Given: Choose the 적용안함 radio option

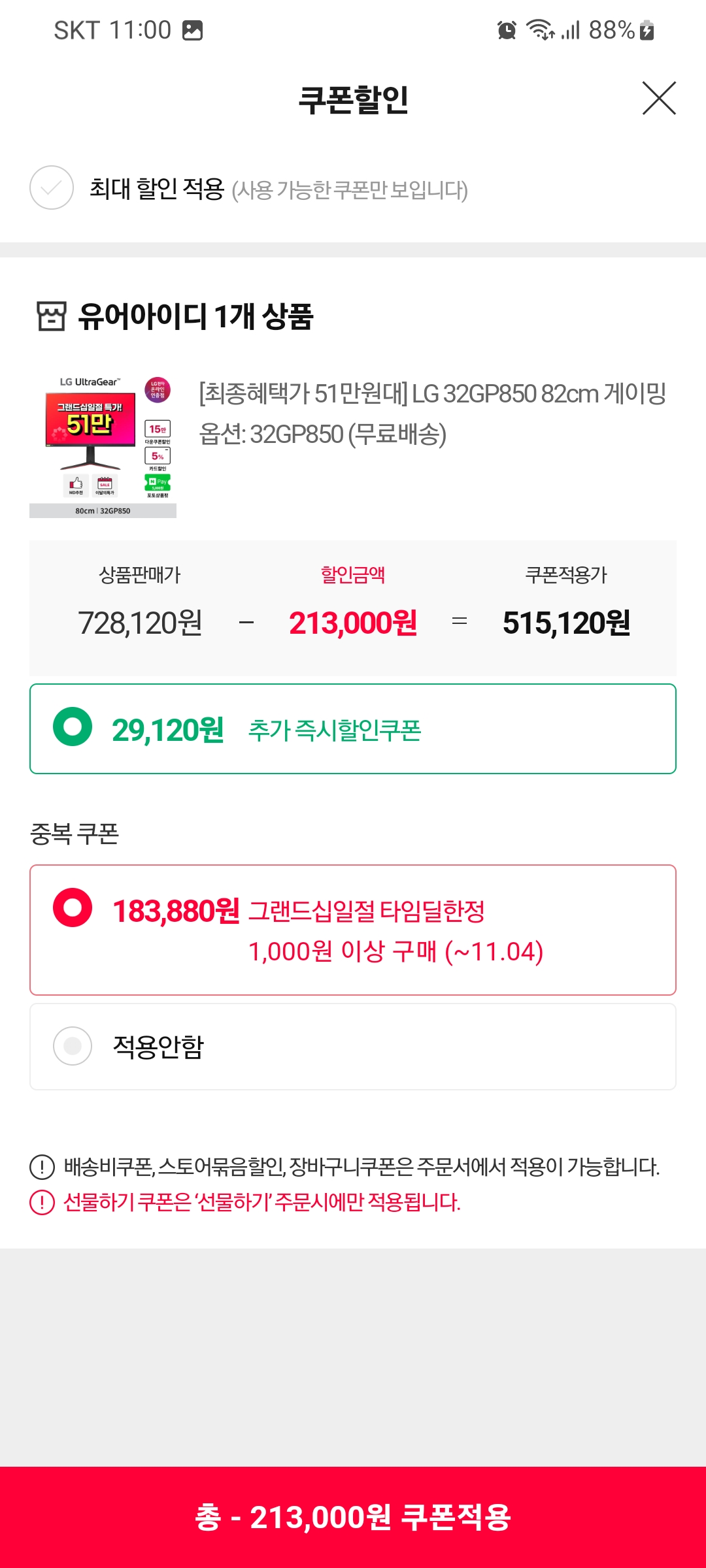Looking at the screenshot, I should click(x=73, y=1046).
